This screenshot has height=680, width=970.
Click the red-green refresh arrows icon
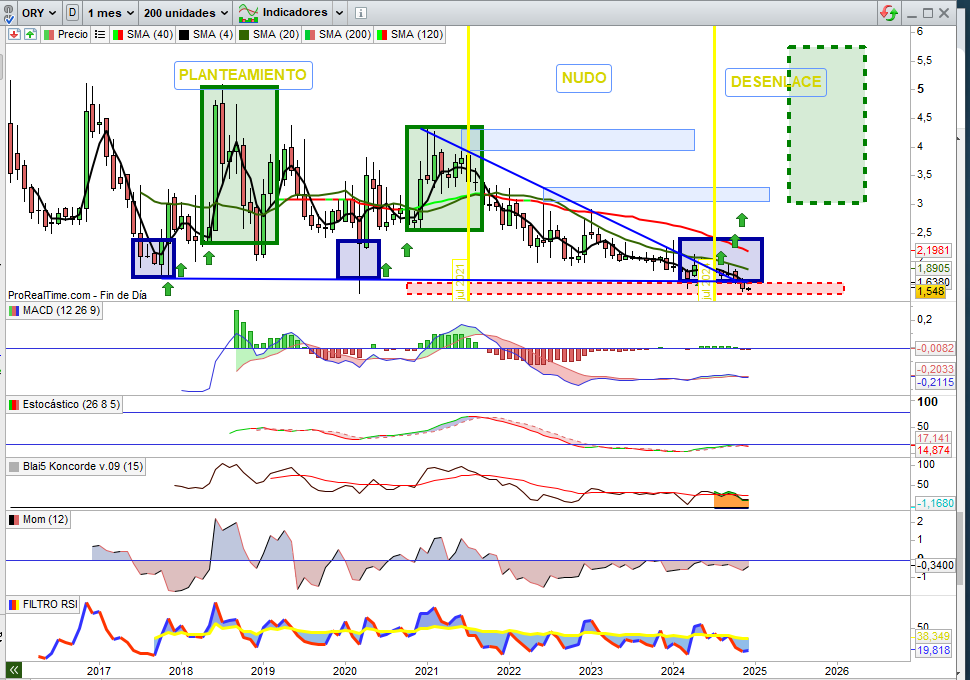(x=889, y=12)
